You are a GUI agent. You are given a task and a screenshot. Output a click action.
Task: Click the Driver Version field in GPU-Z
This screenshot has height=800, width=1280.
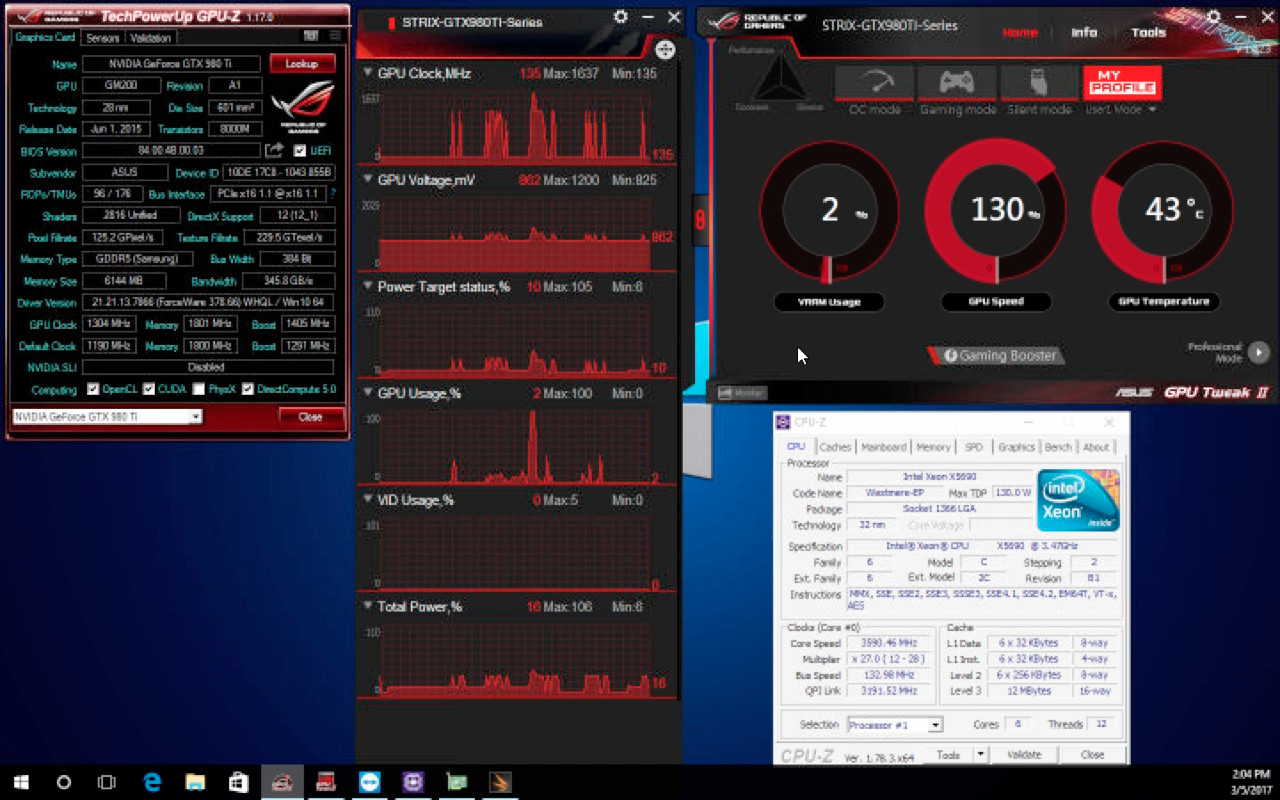click(x=208, y=302)
